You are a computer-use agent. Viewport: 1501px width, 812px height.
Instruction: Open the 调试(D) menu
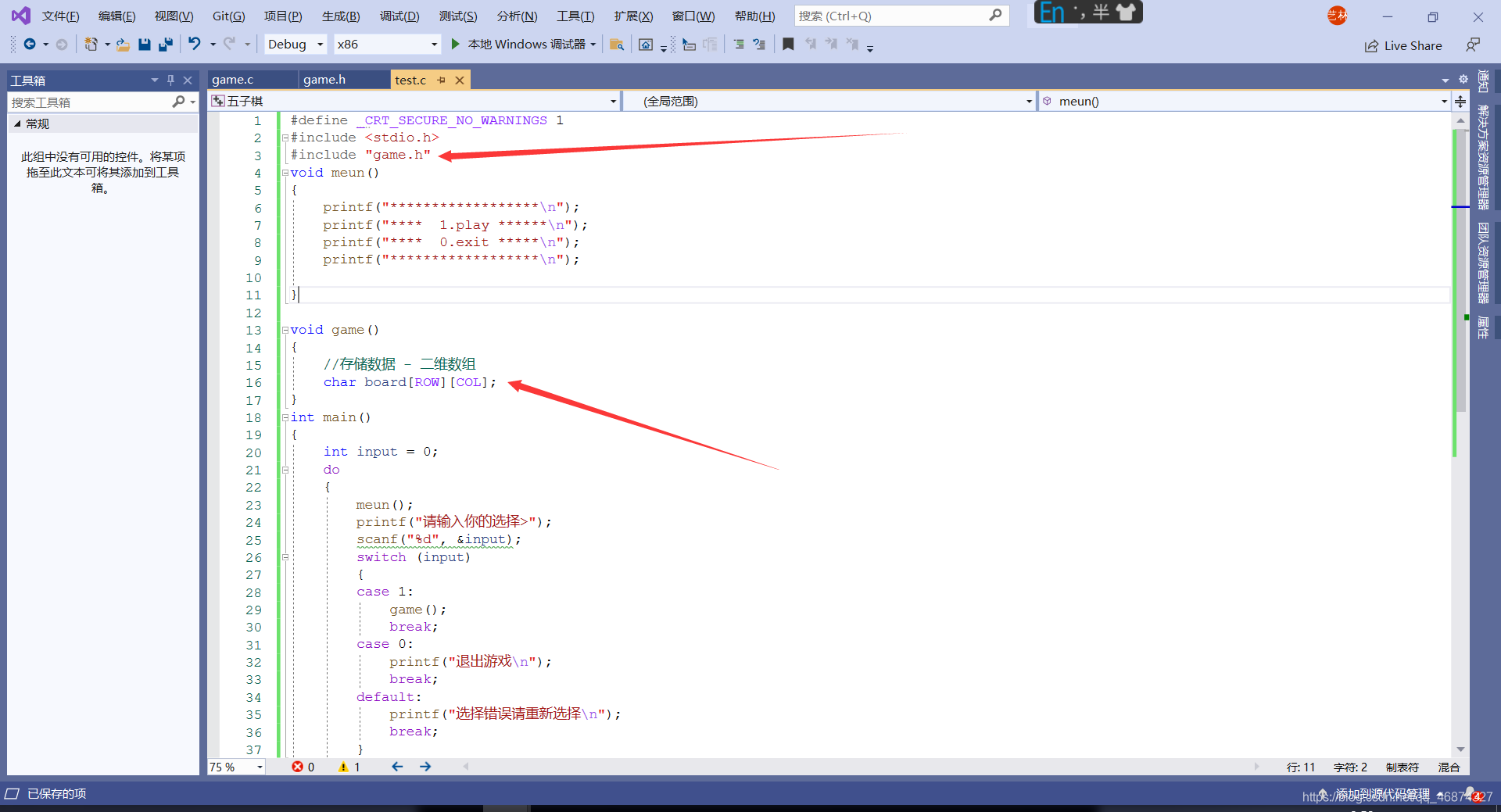(399, 16)
